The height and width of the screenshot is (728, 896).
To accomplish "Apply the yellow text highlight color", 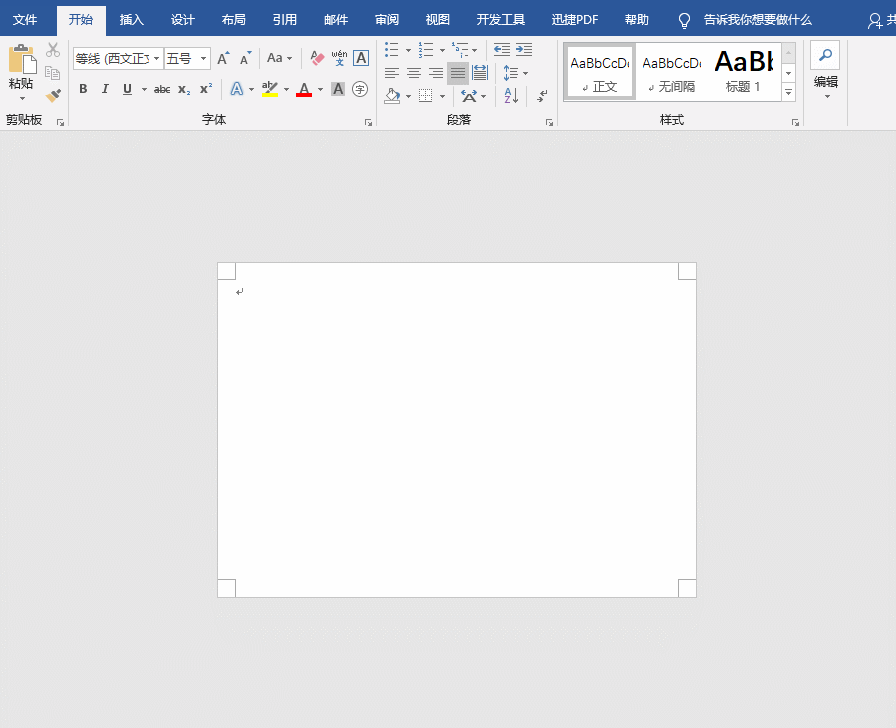I will coord(270,89).
